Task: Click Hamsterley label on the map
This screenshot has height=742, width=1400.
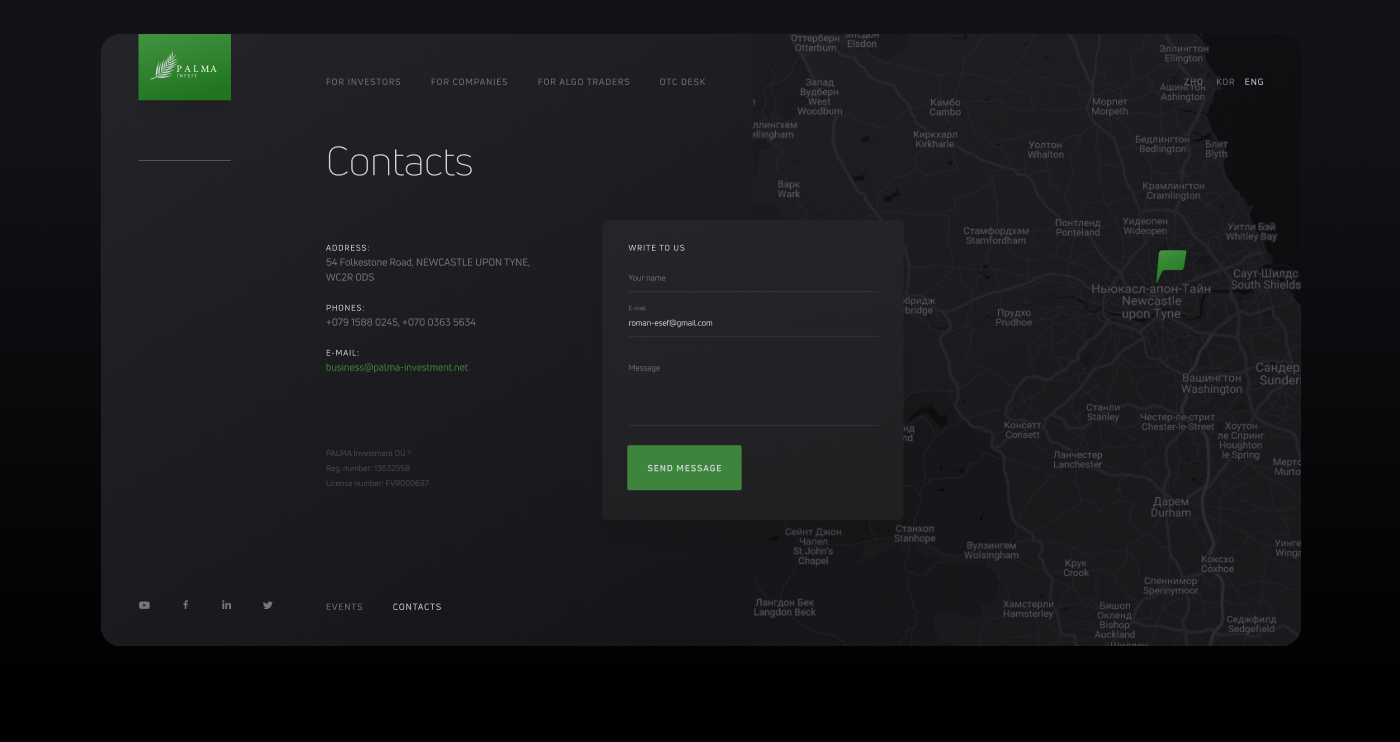Action: tap(1029, 609)
